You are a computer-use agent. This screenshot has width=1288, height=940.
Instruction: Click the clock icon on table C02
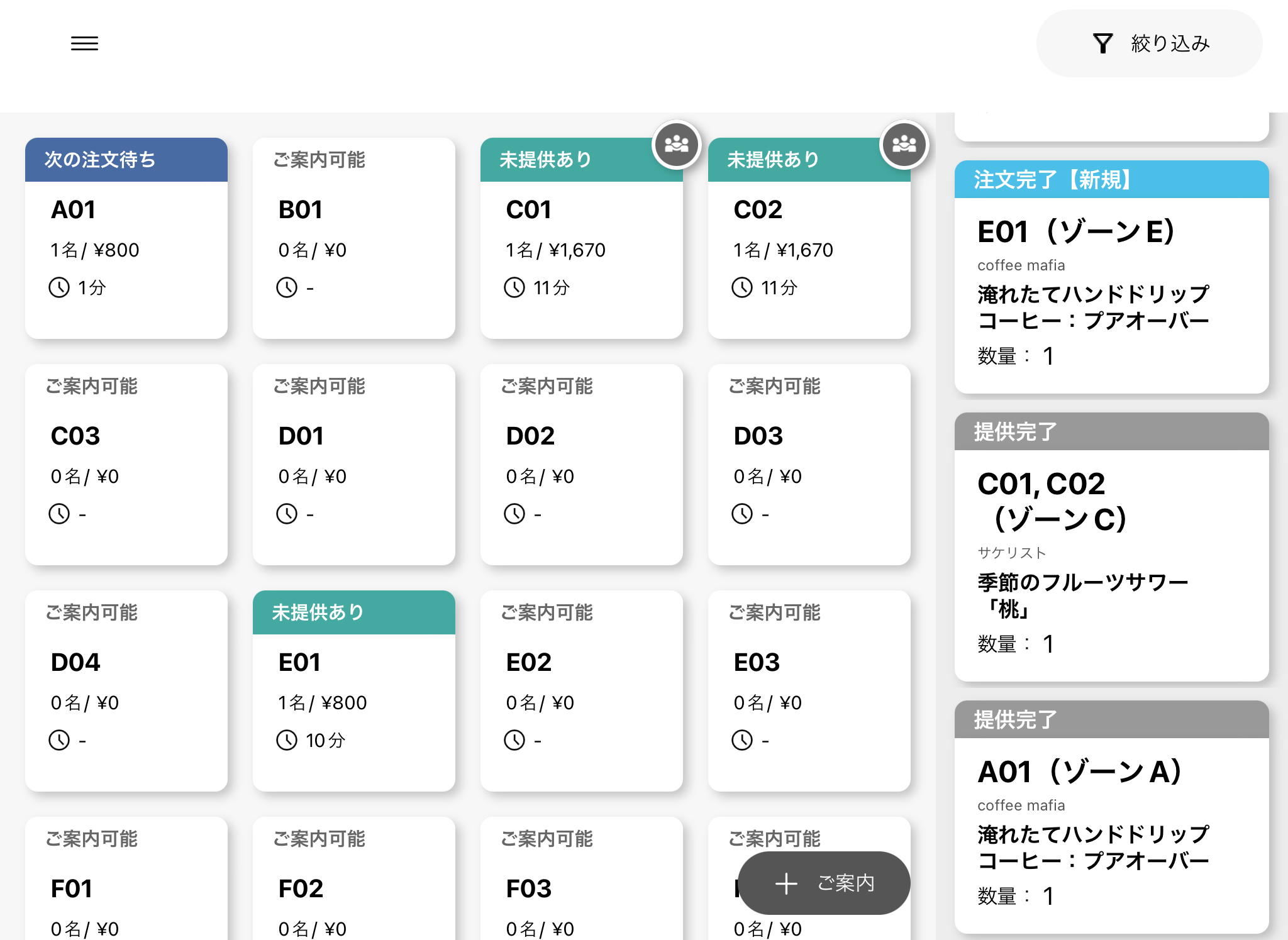[742, 287]
